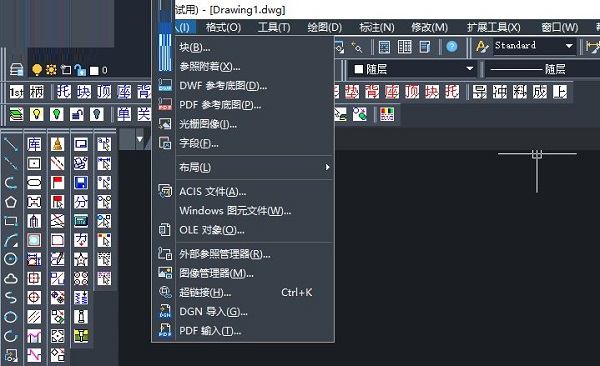Image resolution: width=600 pixels, height=366 pixels.
Task: Click the blue floppy disk save icon
Action: click(81, 183)
